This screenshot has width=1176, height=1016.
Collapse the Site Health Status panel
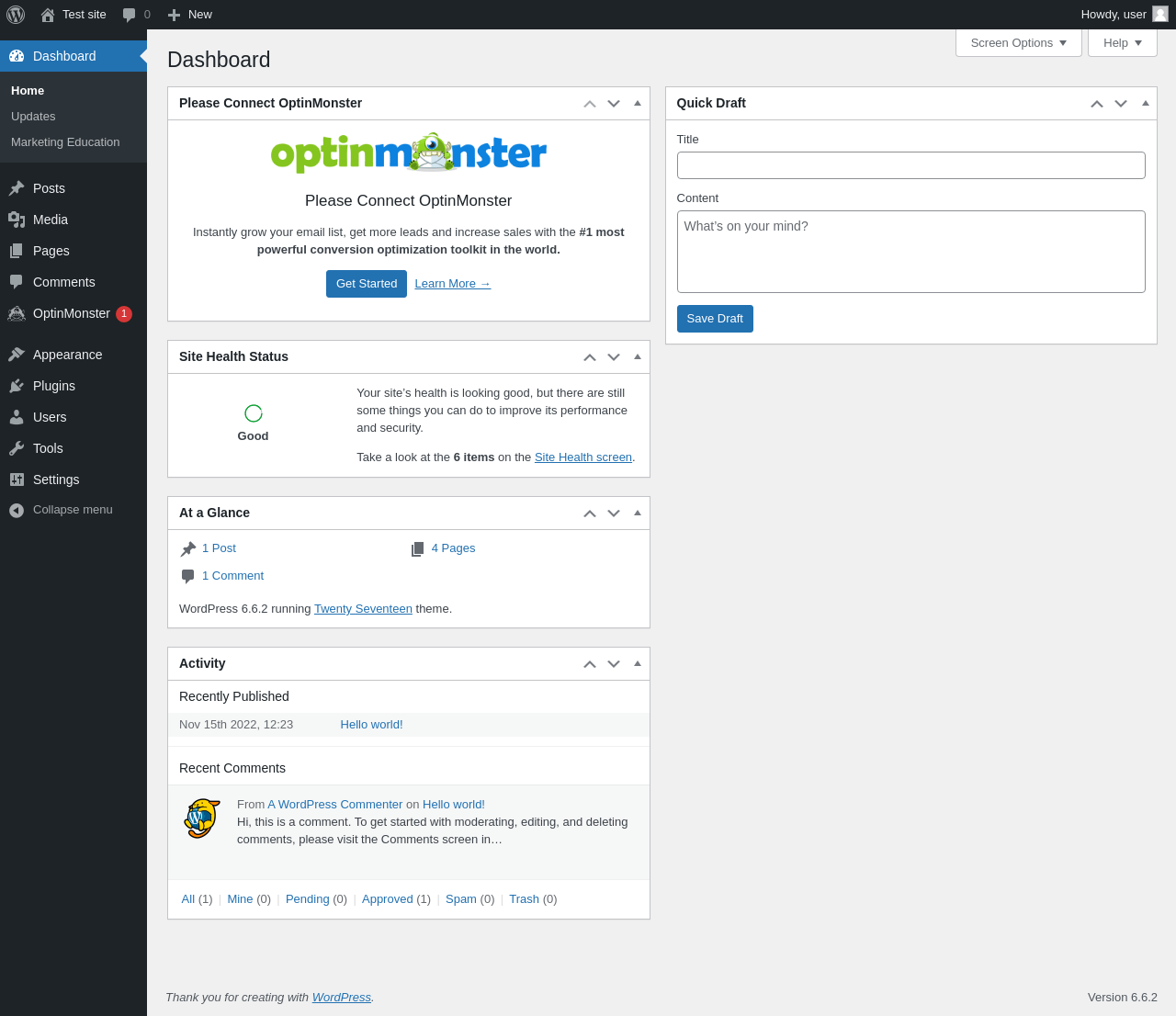click(x=638, y=356)
